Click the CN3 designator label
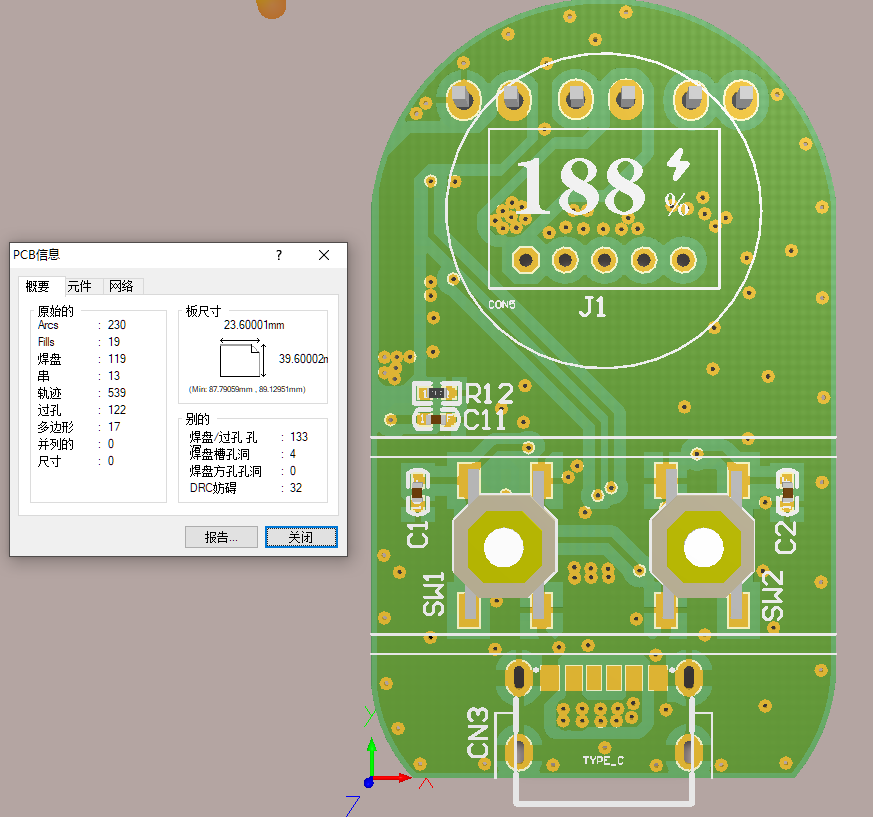Image resolution: width=873 pixels, height=817 pixels. pyautogui.click(x=478, y=732)
